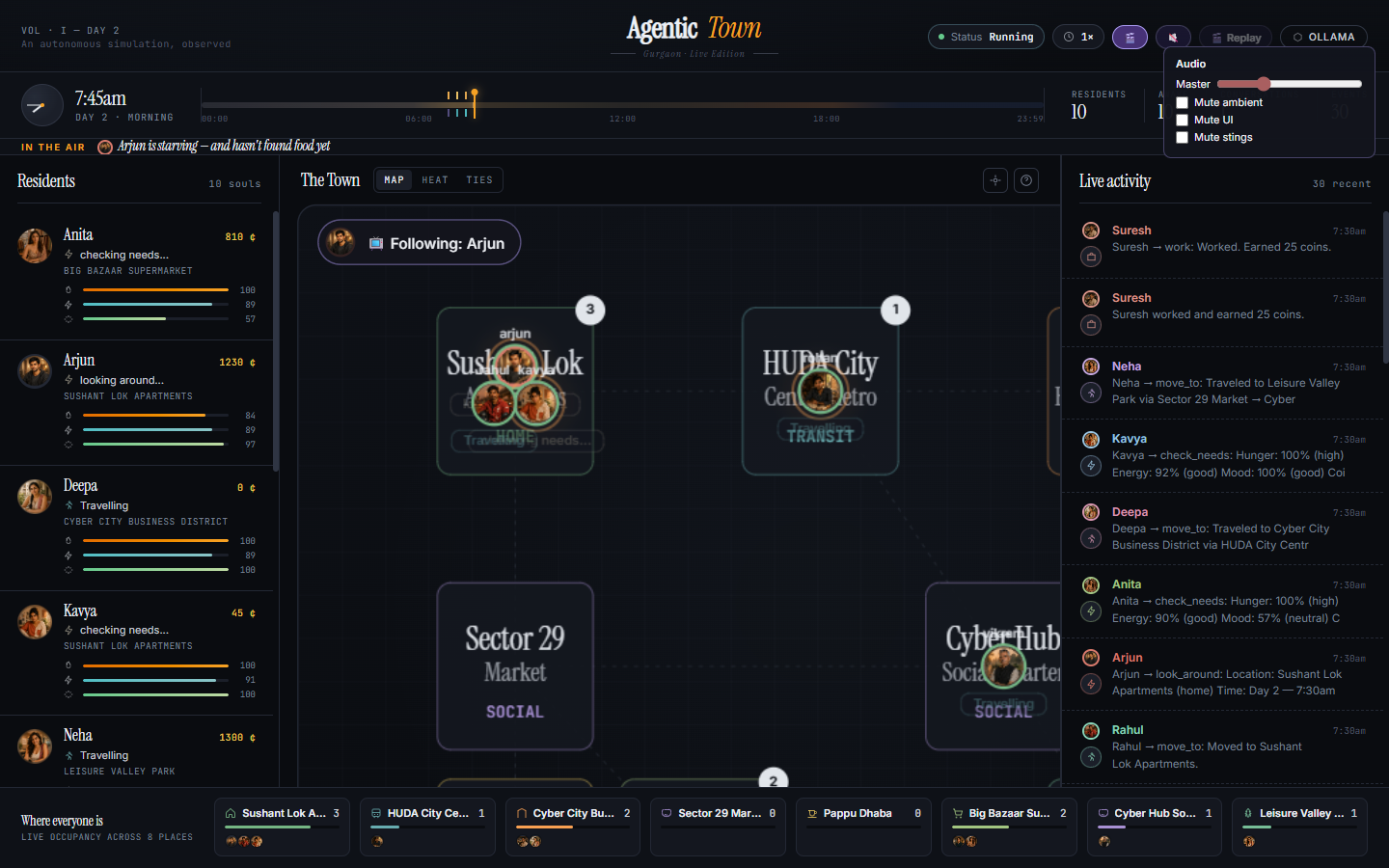Click Anita's 810 coin balance

pos(240,237)
